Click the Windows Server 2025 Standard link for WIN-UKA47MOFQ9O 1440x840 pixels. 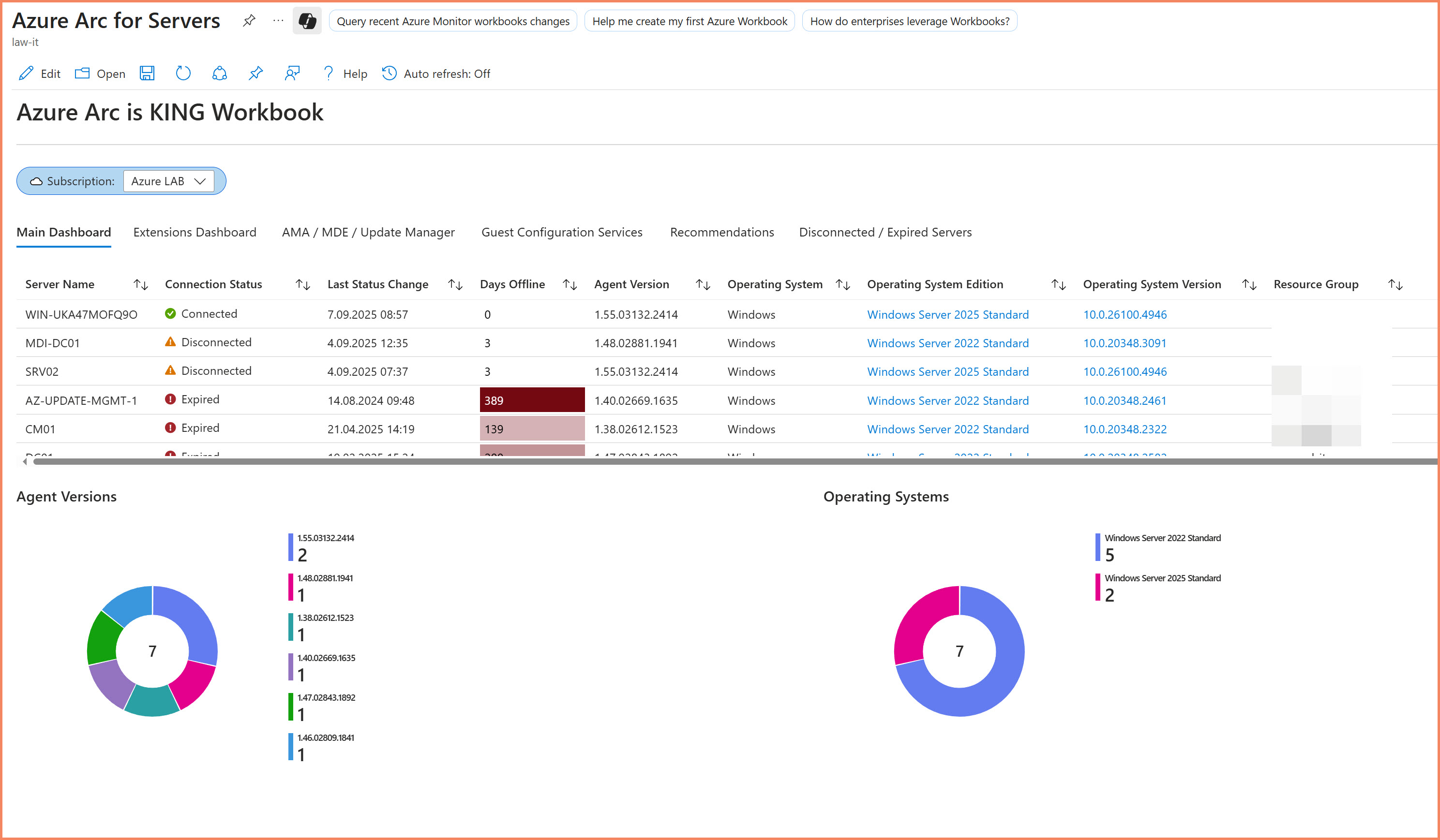click(947, 315)
